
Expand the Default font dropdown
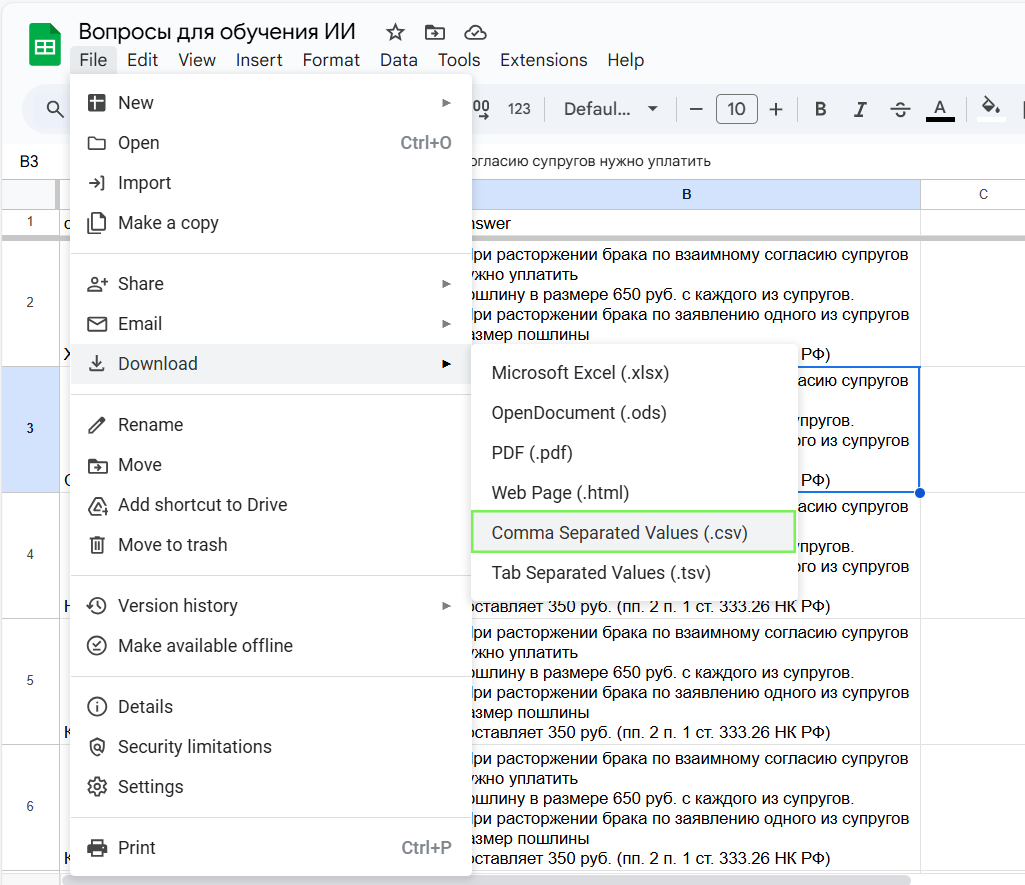(x=611, y=109)
